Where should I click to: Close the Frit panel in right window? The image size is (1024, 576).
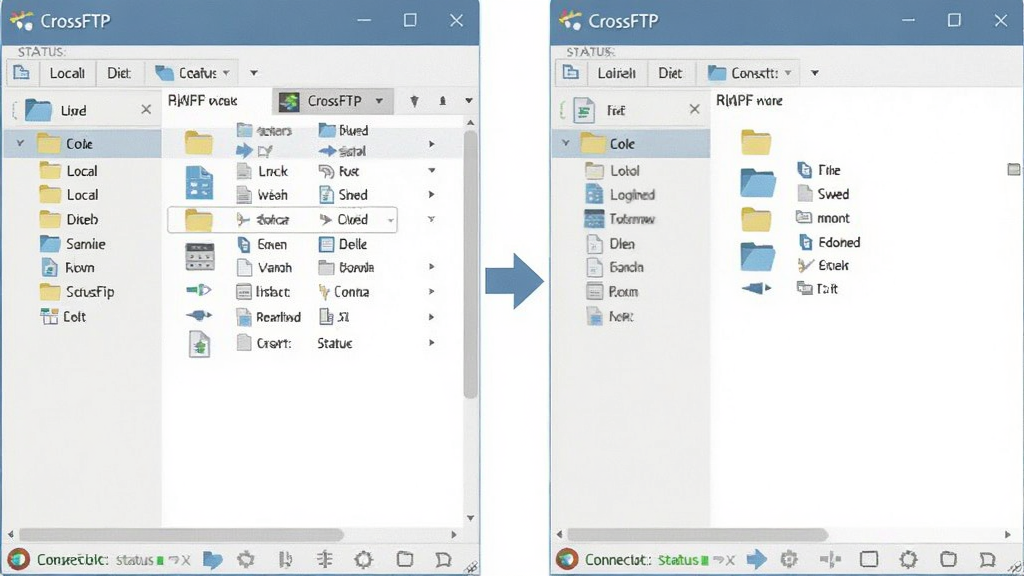[x=695, y=110]
